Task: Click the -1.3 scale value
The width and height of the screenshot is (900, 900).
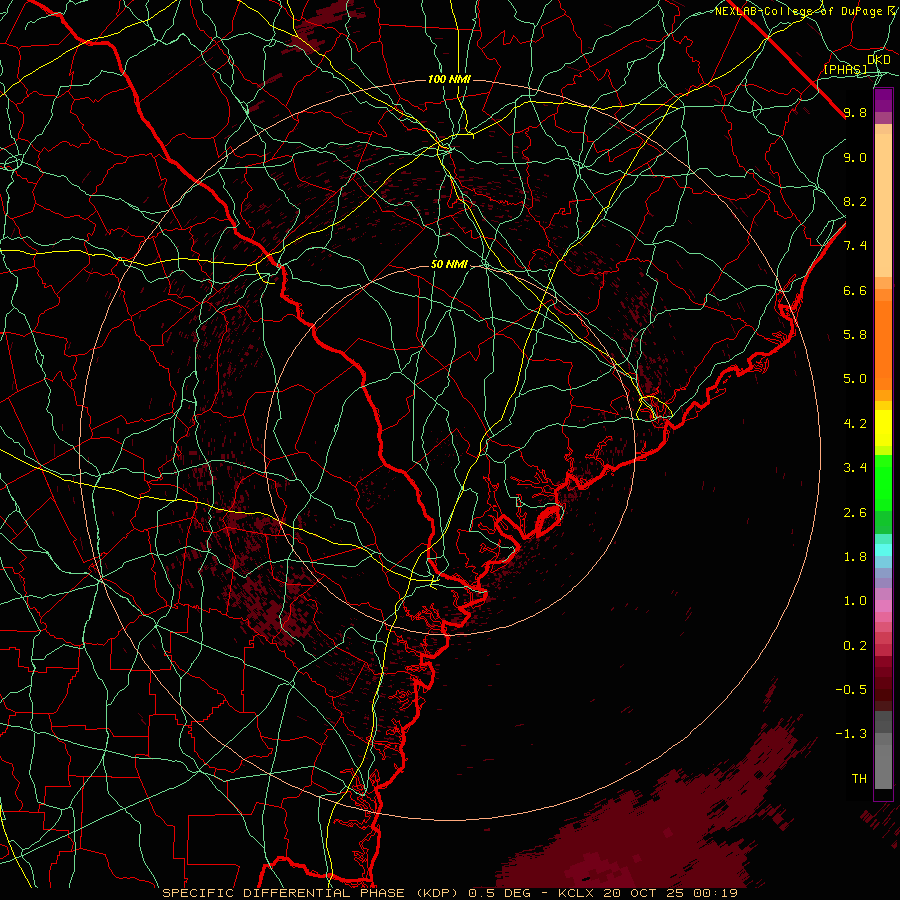Action: (851, 734)
